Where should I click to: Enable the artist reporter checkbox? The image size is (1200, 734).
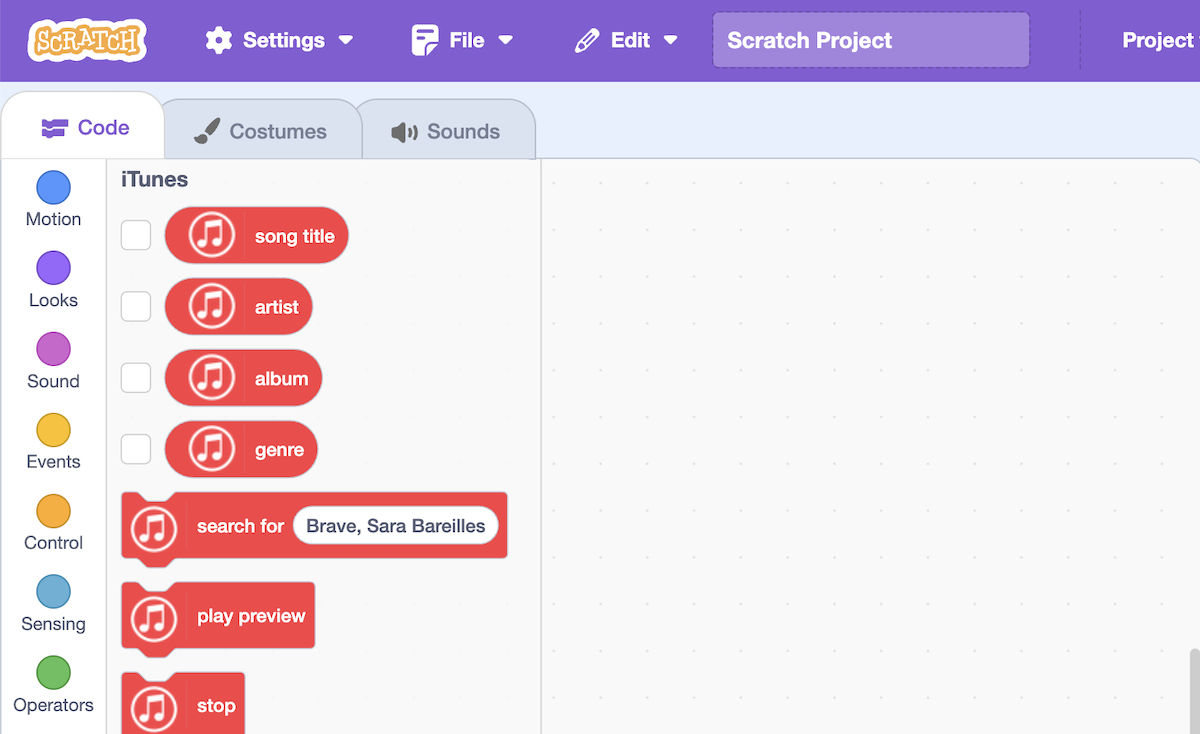point(136,307)
